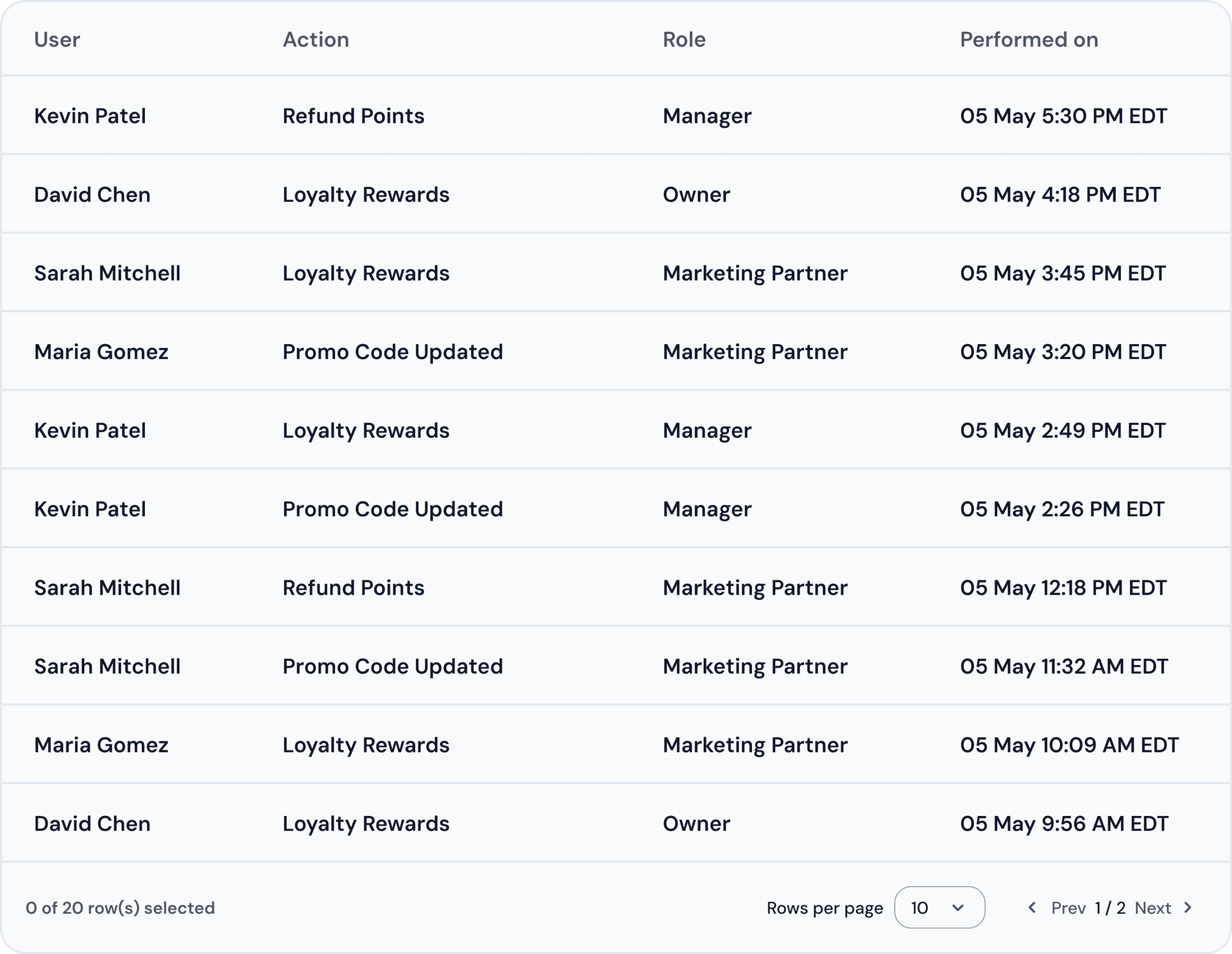Image resolution: width=1232 pixels, height=954 pixels.
Task: Click the 05 May 9:56 AM EDT timestamp
Action: [1065, 824]
